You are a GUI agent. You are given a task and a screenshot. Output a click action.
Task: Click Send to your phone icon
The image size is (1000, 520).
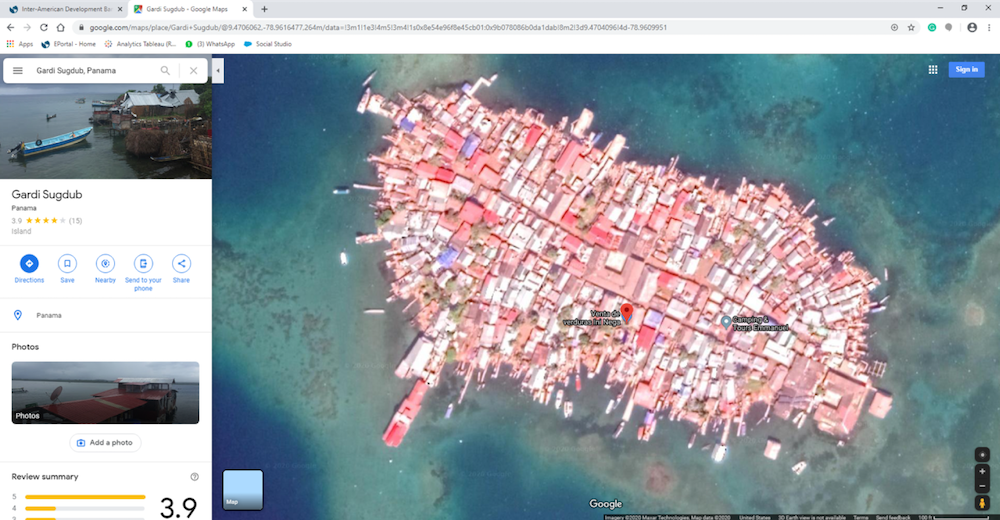143,264
